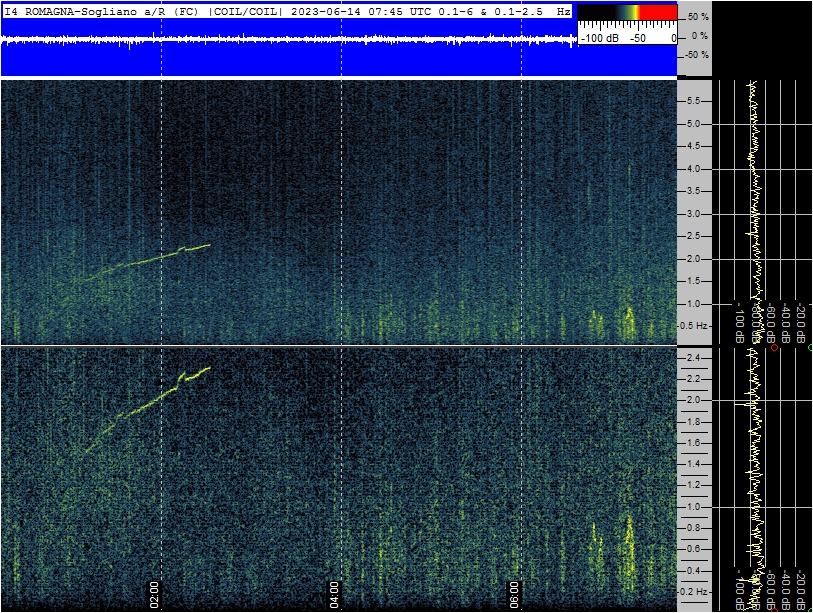Click the '50 %' amplitude label
Screen dimensions: 813x613
(697, 17)
